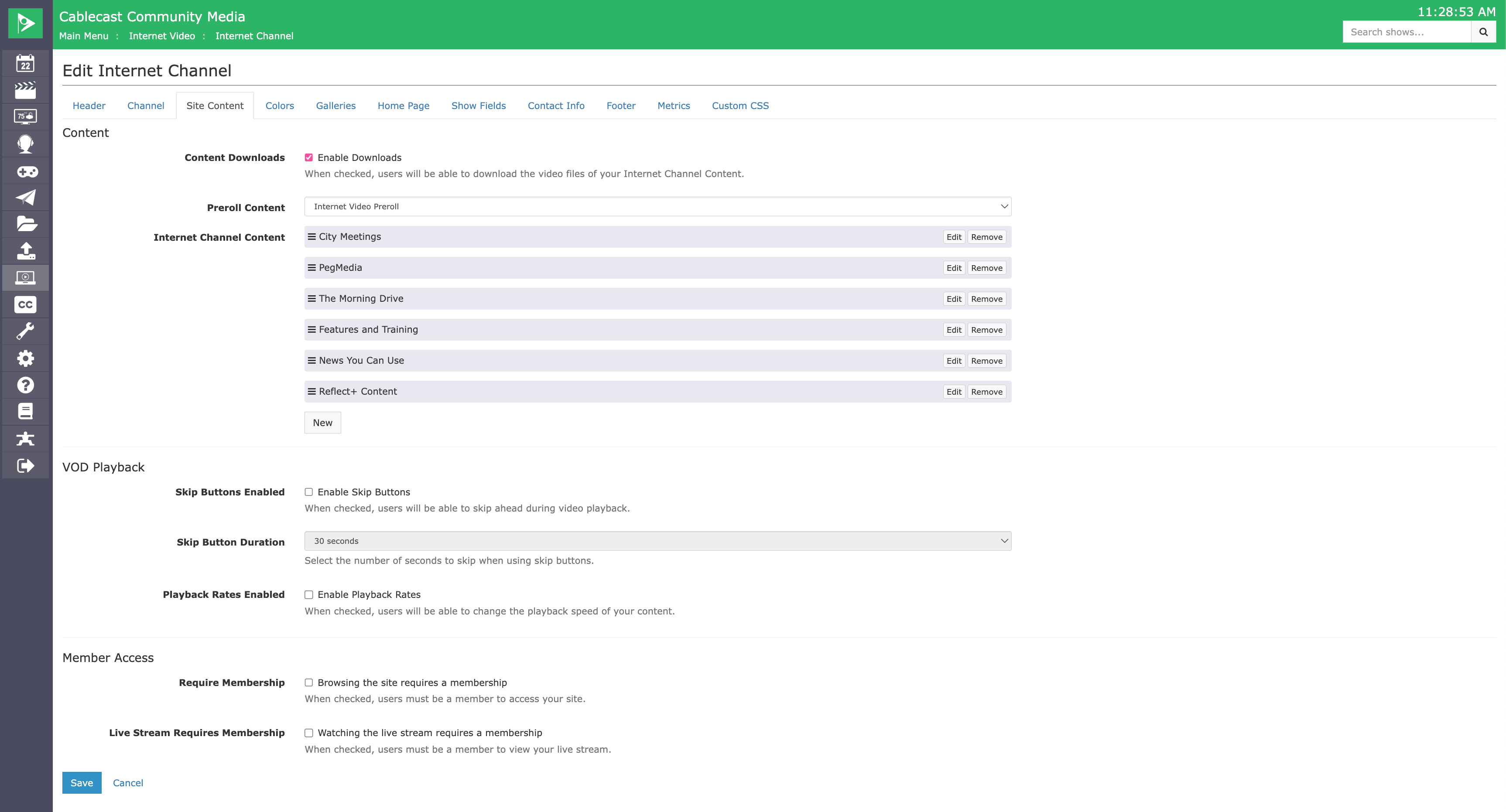Click the Search shows input field
This screenshot has height=812, width=1506.
(x=1406, y=32)
